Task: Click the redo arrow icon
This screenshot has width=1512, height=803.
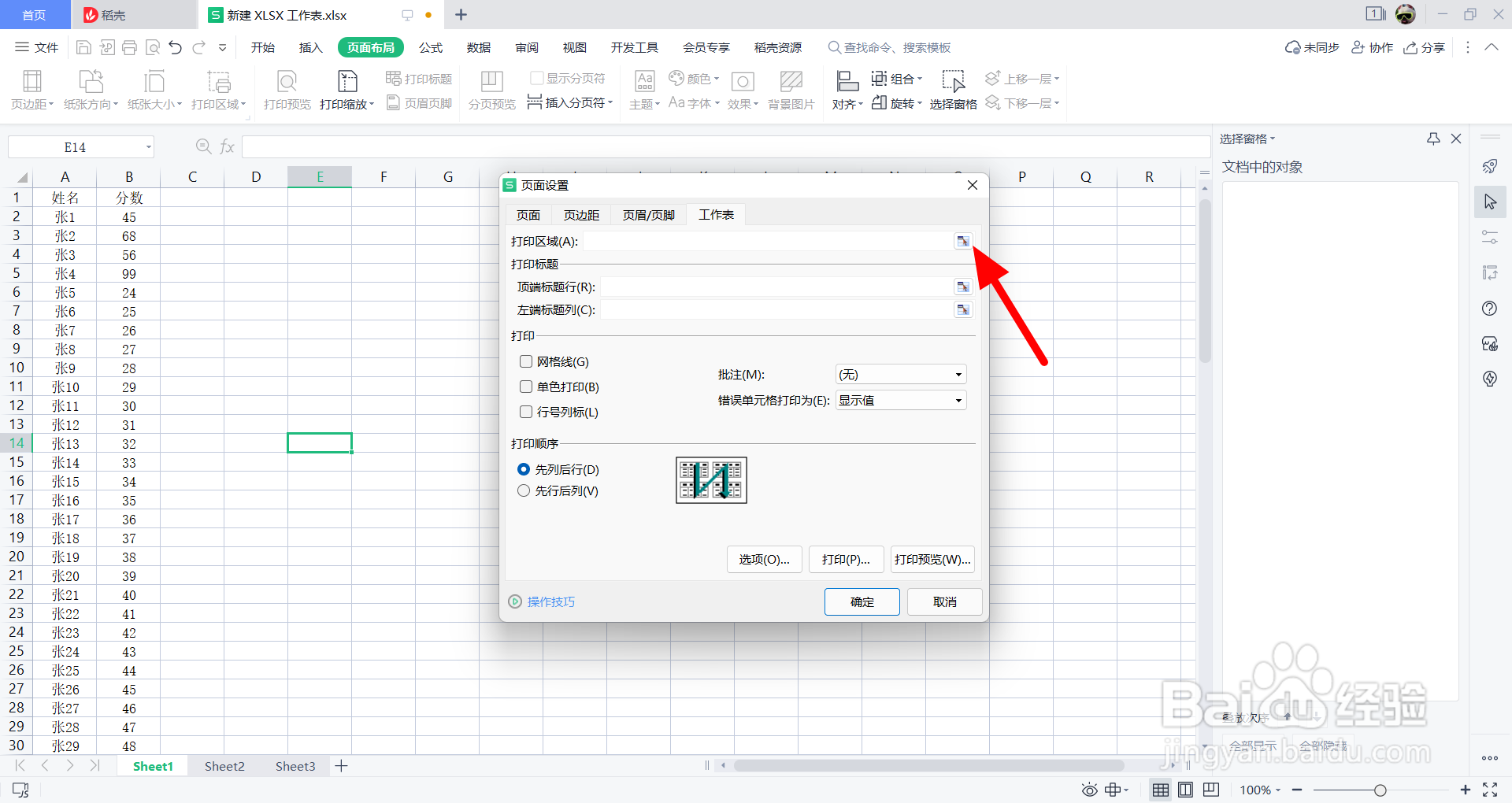Action: pyautogui.click(x=199, y=48)
